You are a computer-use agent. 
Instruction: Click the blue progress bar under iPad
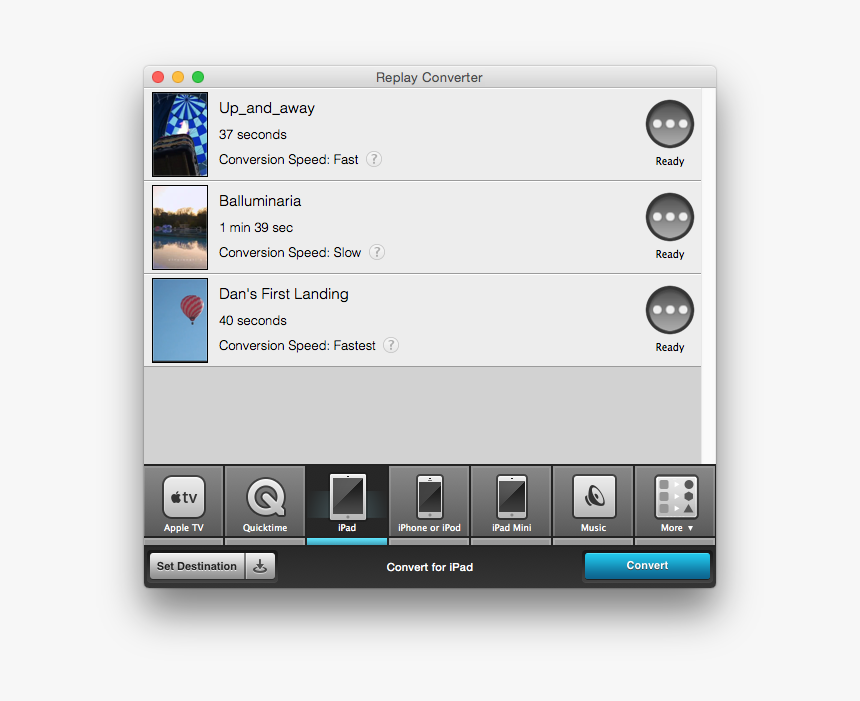click(x=347, y=541)
